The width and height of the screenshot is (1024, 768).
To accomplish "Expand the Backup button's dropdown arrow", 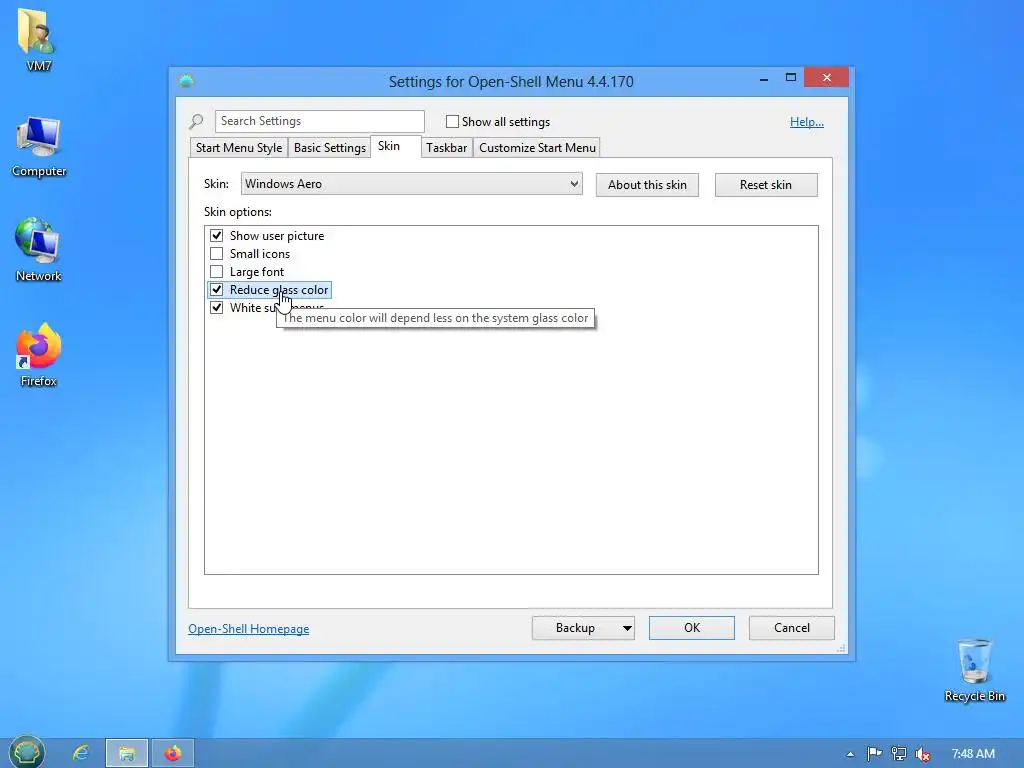I will 627,628.
